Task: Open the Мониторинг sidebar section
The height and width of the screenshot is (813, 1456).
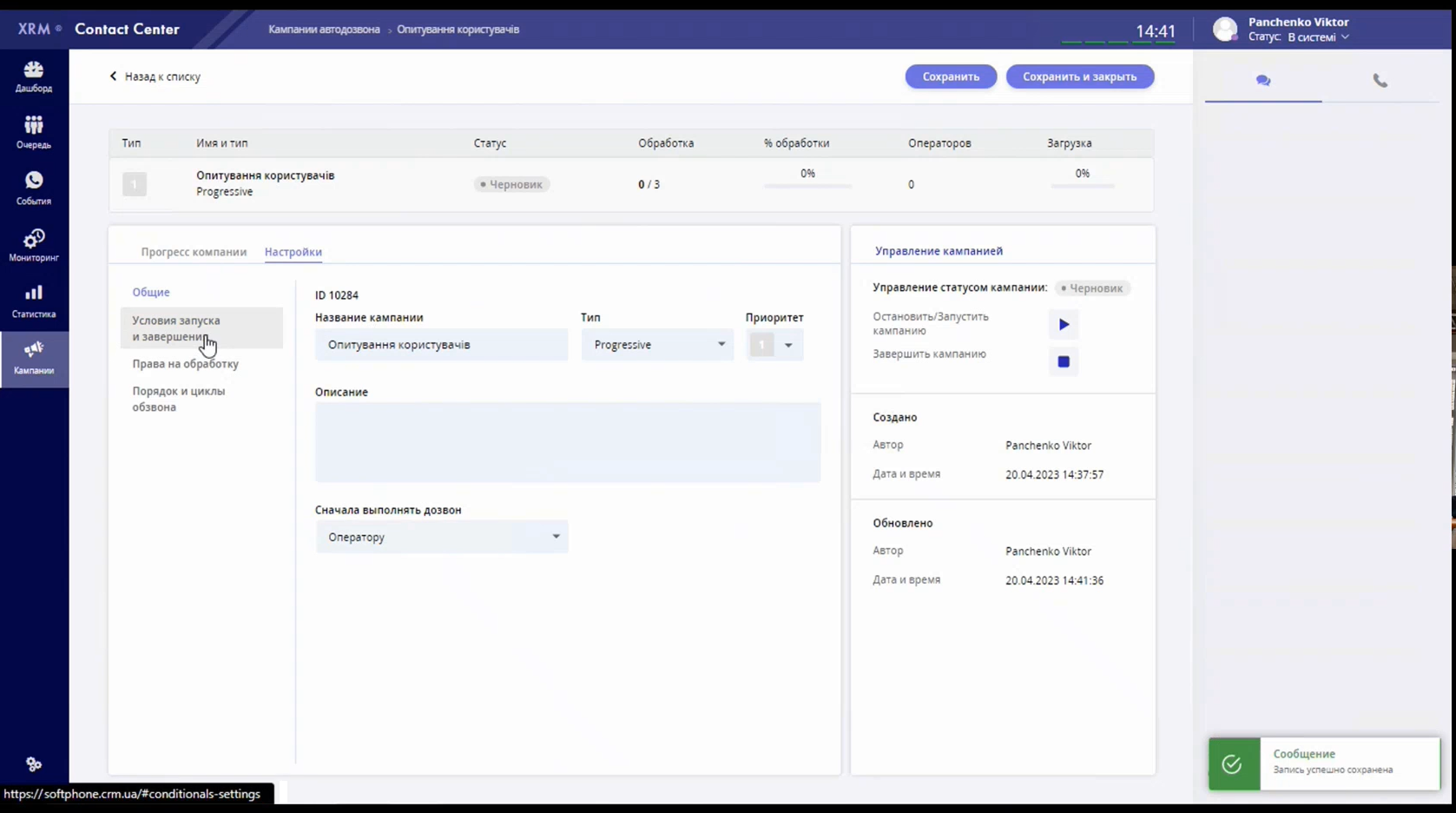Action: click(34, 245)
